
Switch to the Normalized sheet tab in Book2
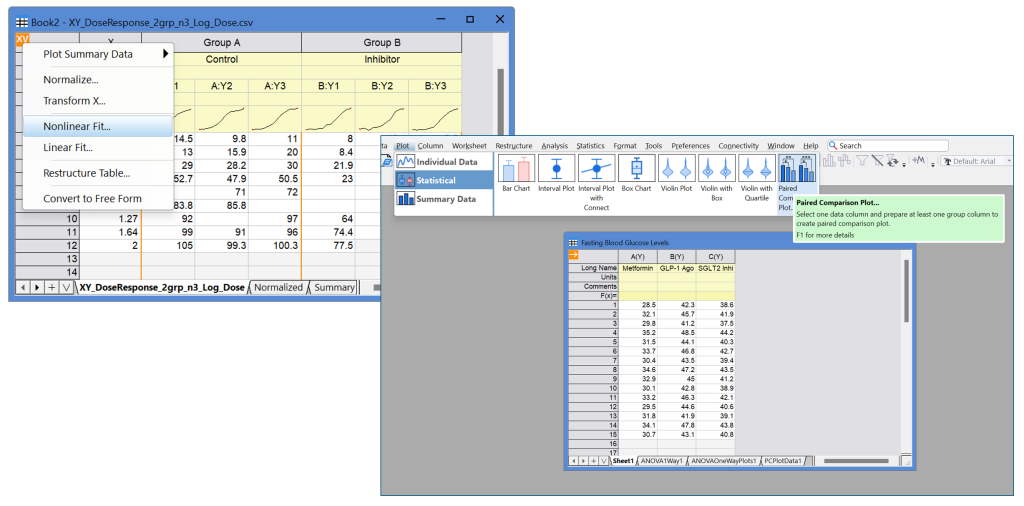click(278, 287)
